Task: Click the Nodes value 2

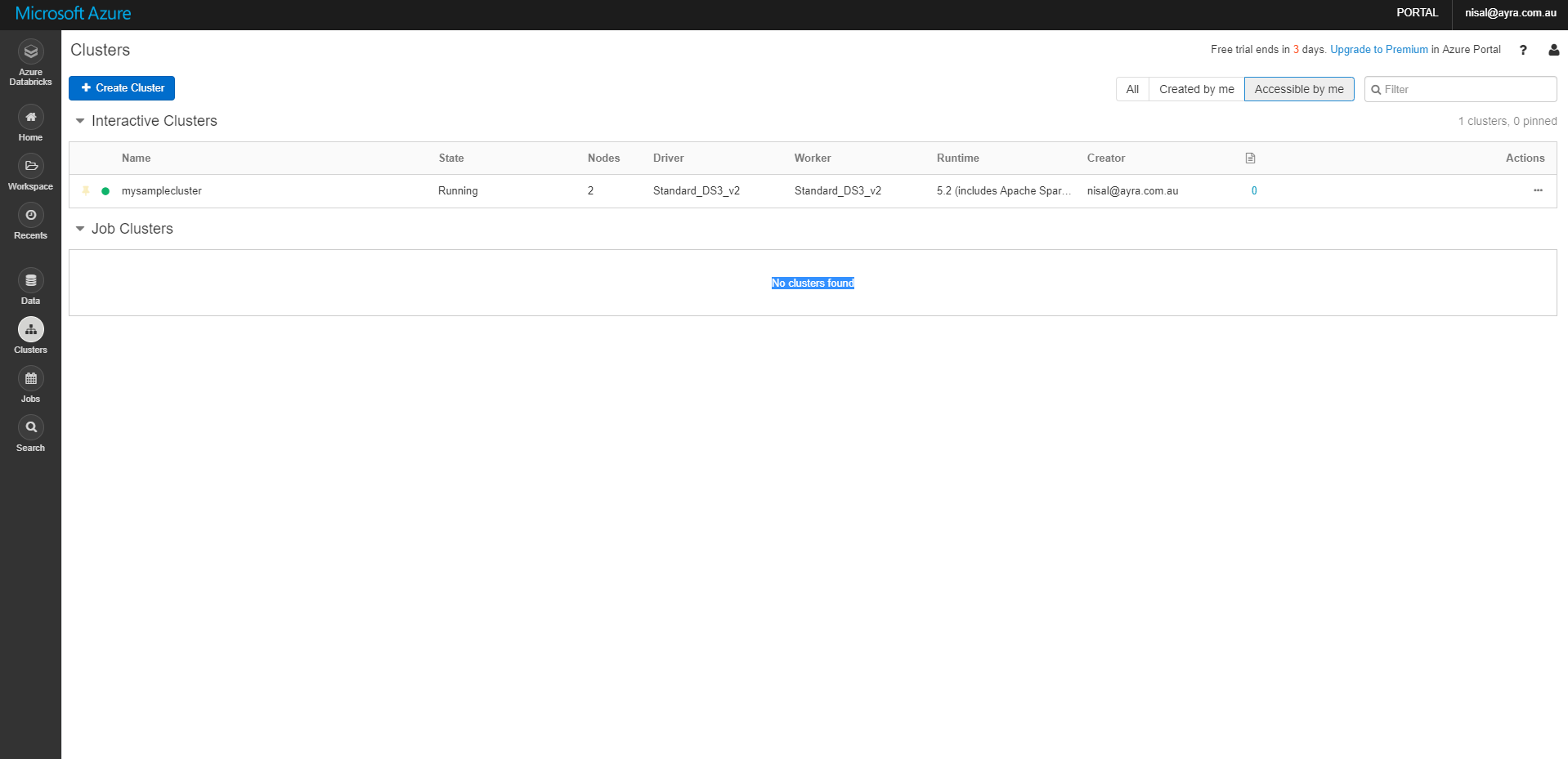Action: 590,191
